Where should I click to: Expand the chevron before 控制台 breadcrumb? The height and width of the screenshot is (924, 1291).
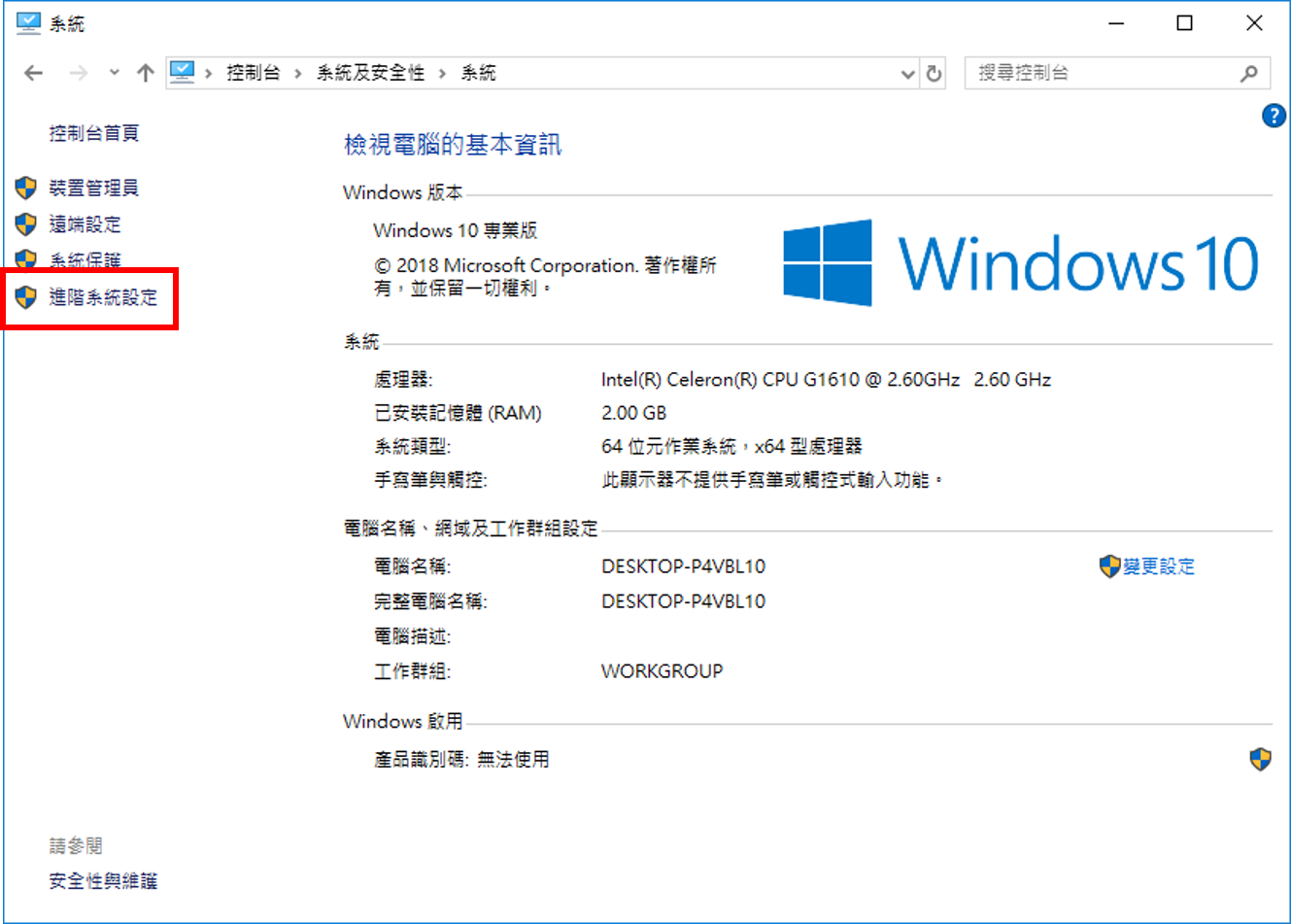tap(209, 73)
